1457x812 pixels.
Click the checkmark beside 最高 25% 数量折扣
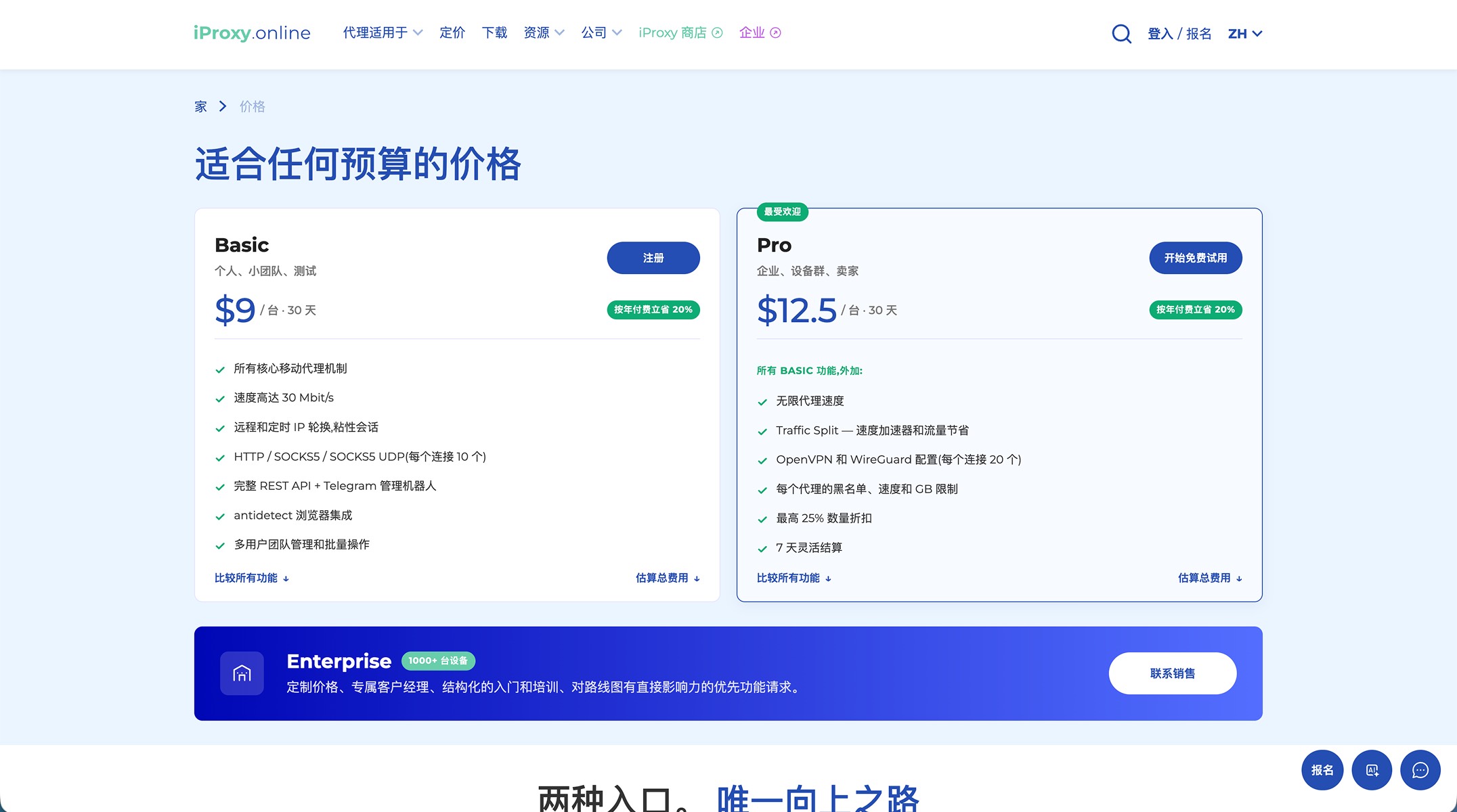(x=762, y=519)
